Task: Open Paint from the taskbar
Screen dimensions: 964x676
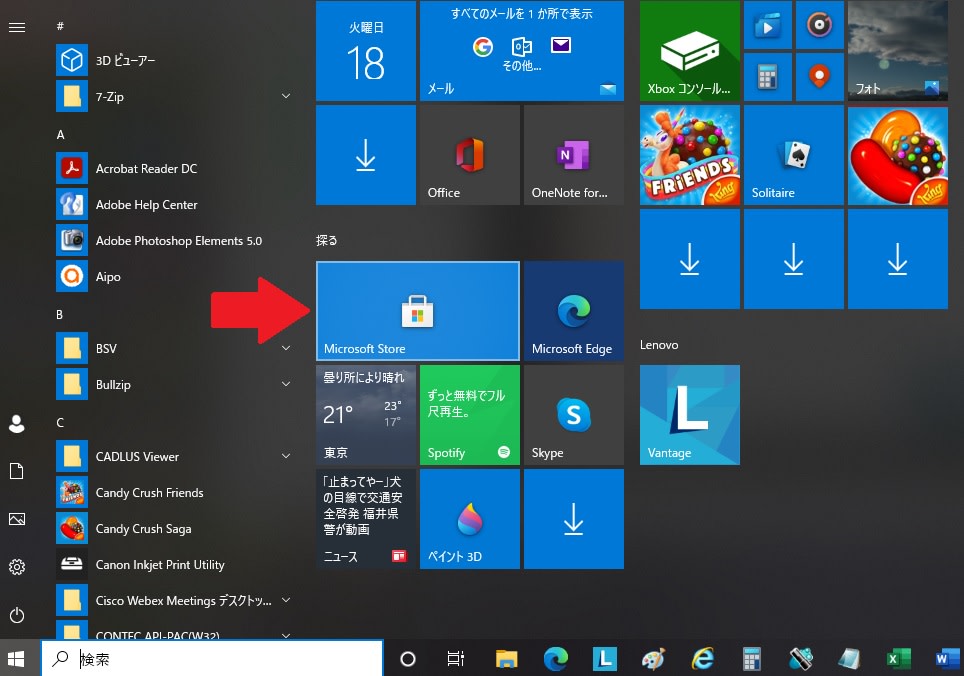Action: (654, 659)
